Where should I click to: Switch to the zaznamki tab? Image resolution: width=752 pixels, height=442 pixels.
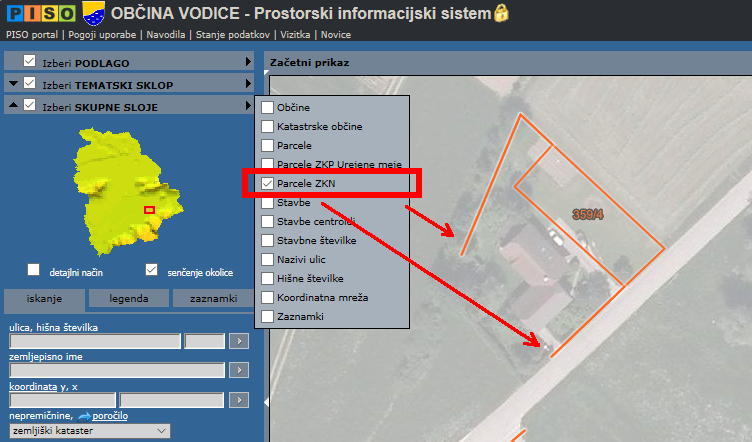pyautogui.click(x=211, y=298)
